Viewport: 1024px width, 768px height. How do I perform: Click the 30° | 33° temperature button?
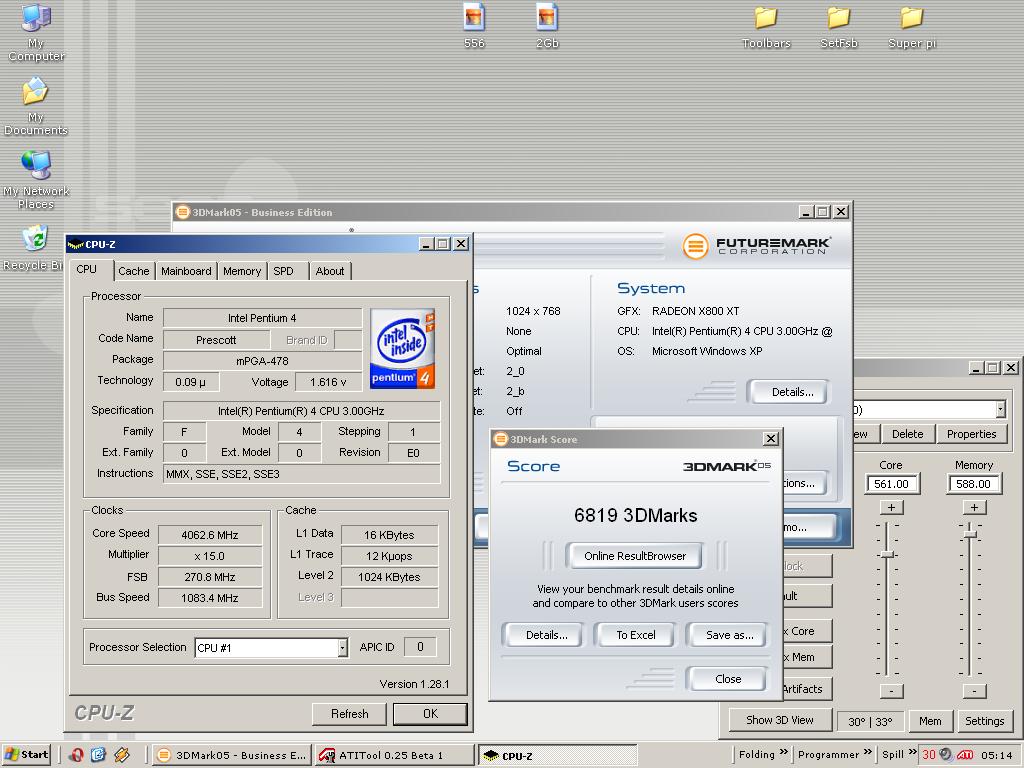coord(870,721)
